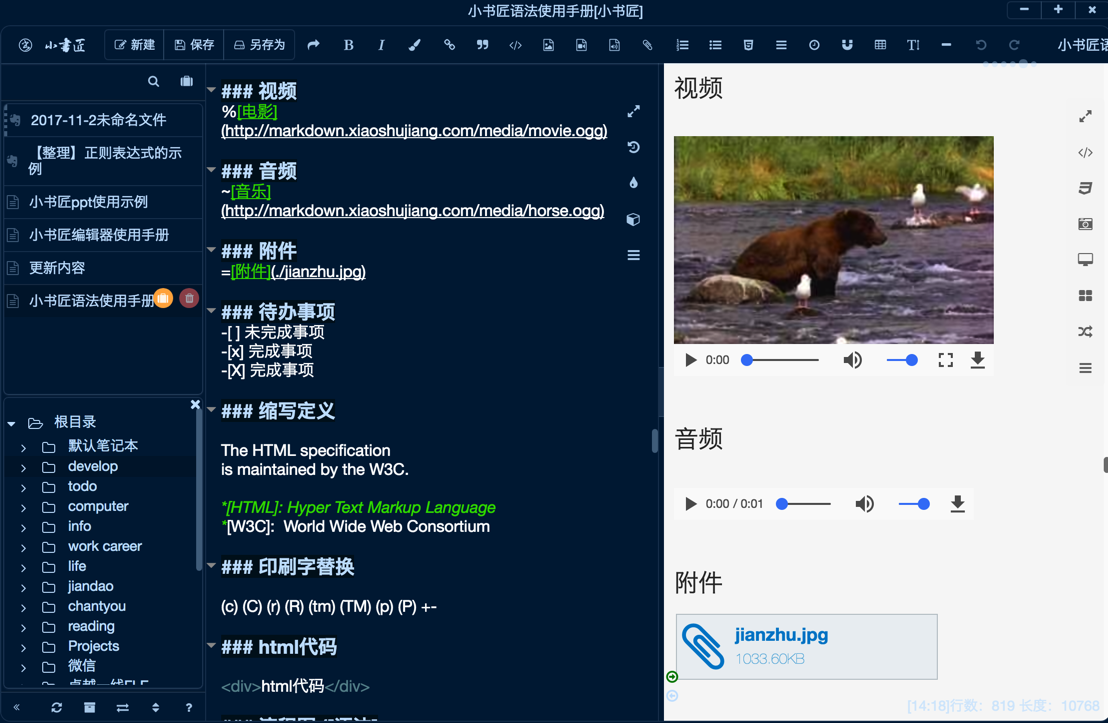Expand the develop folder
This screenshot has width=1108, height=723.
click(x=23, y=468)
